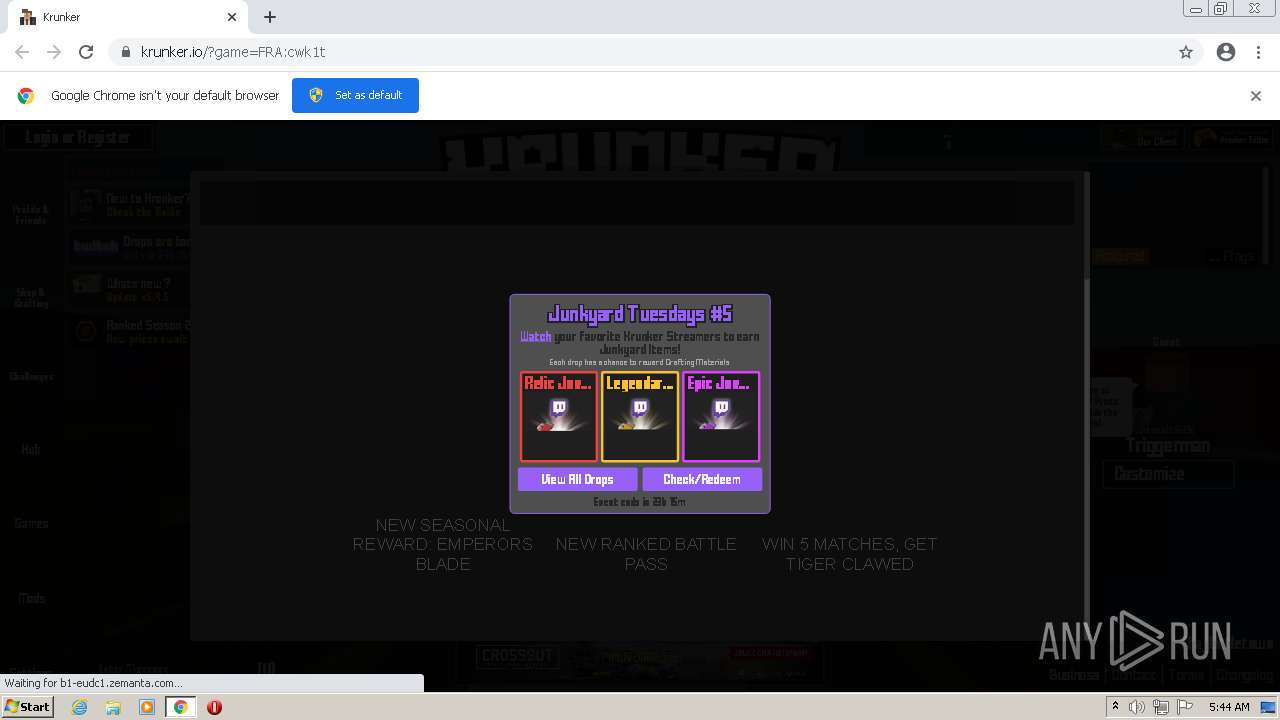Open the Relic Junkyard drop card

tap(558, 416)
